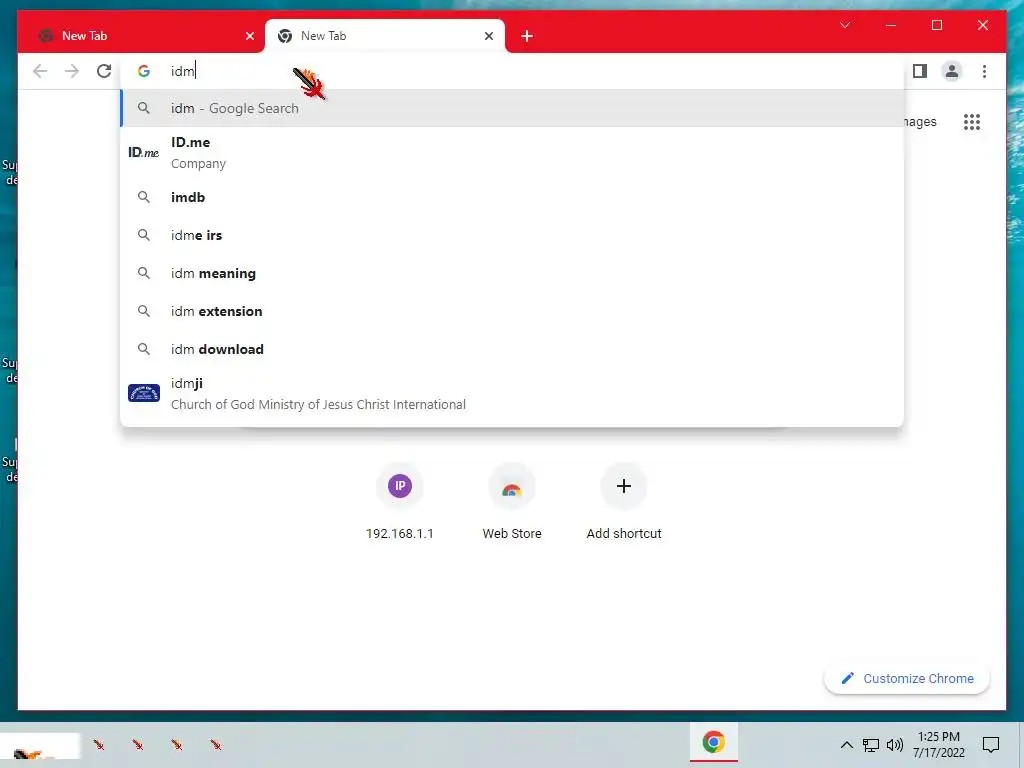Close the active second New Tab tab
This screenshot has height=768, width=1024.
pyautogui.click(x=488, y=37)
